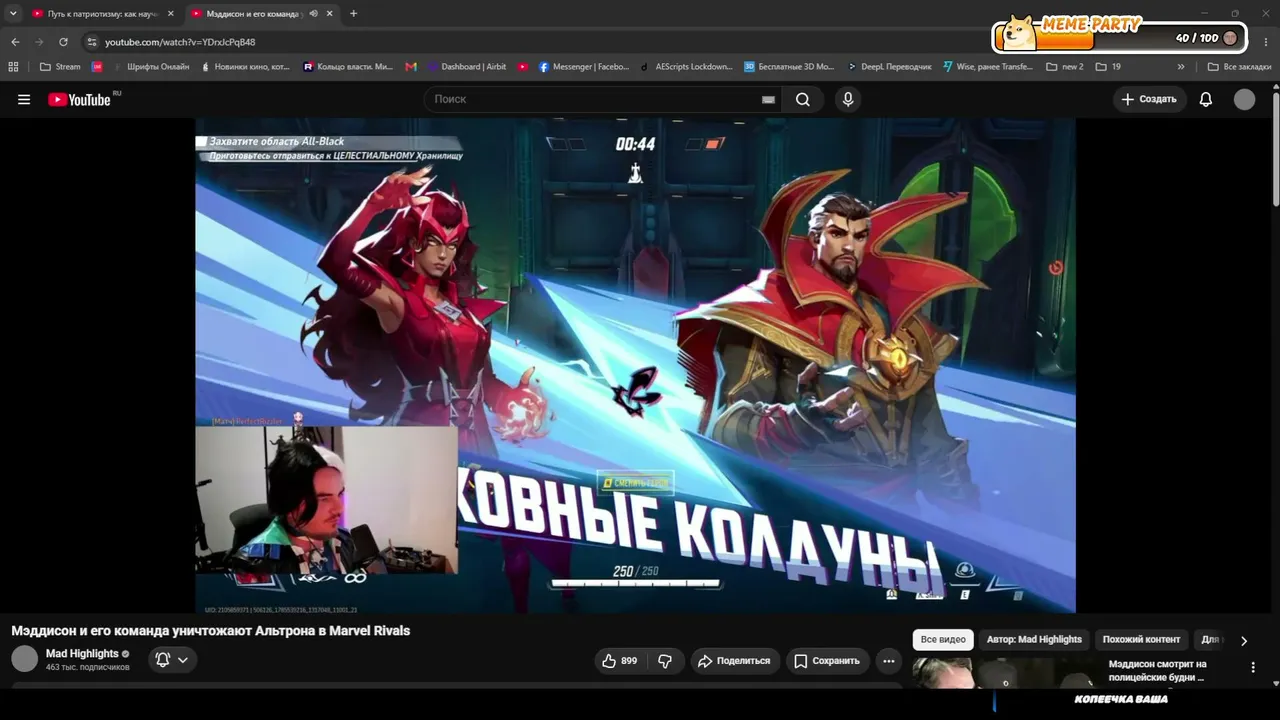Click the 'Сохранить' button
This screenshot has height=720, width=1280.
click(x=827, y=661)
